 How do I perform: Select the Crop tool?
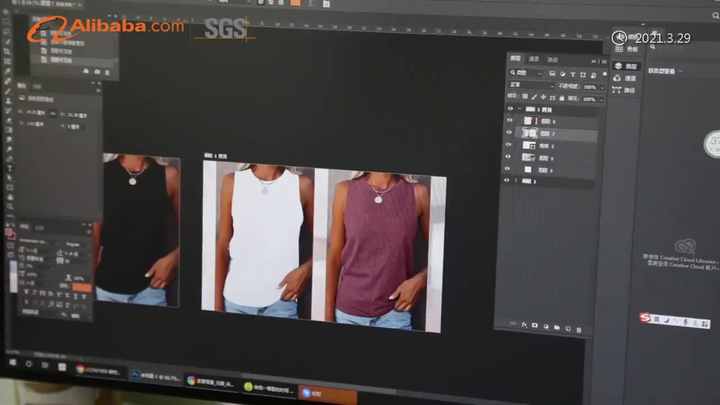tap(7, 51)
